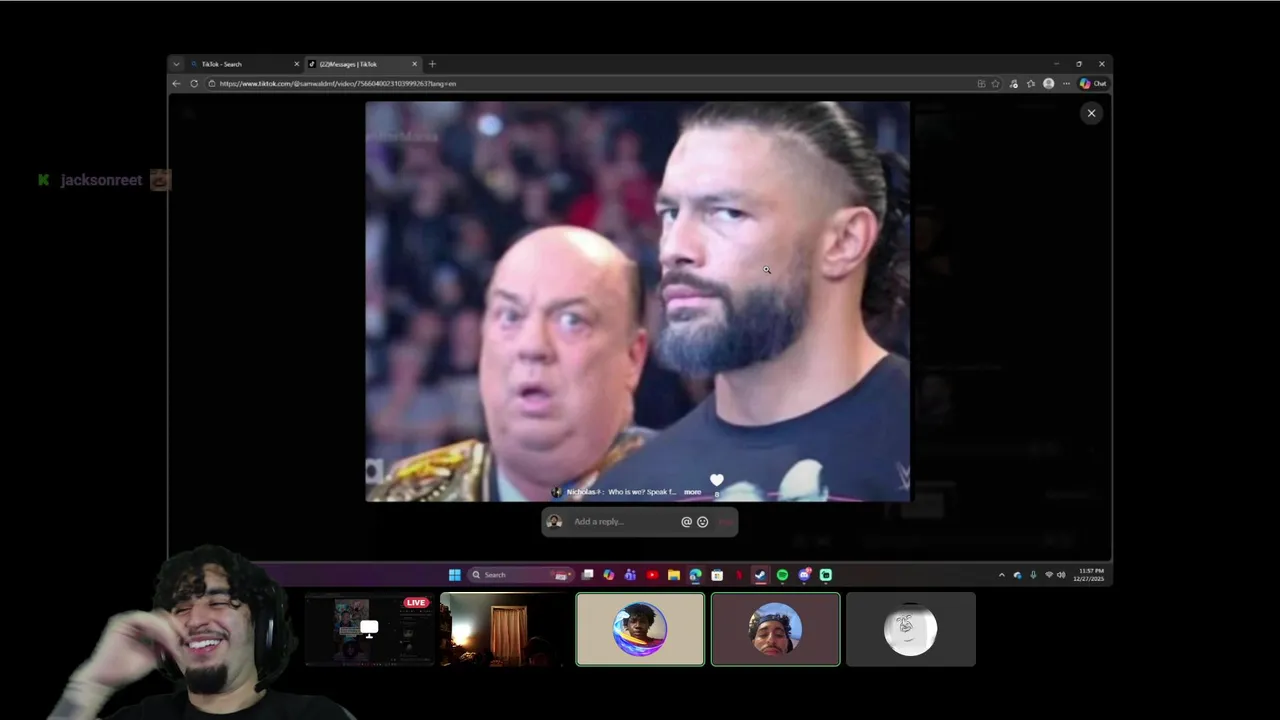
Task: Open the commenter Nicholas's avatar
Action: point(557,492)
